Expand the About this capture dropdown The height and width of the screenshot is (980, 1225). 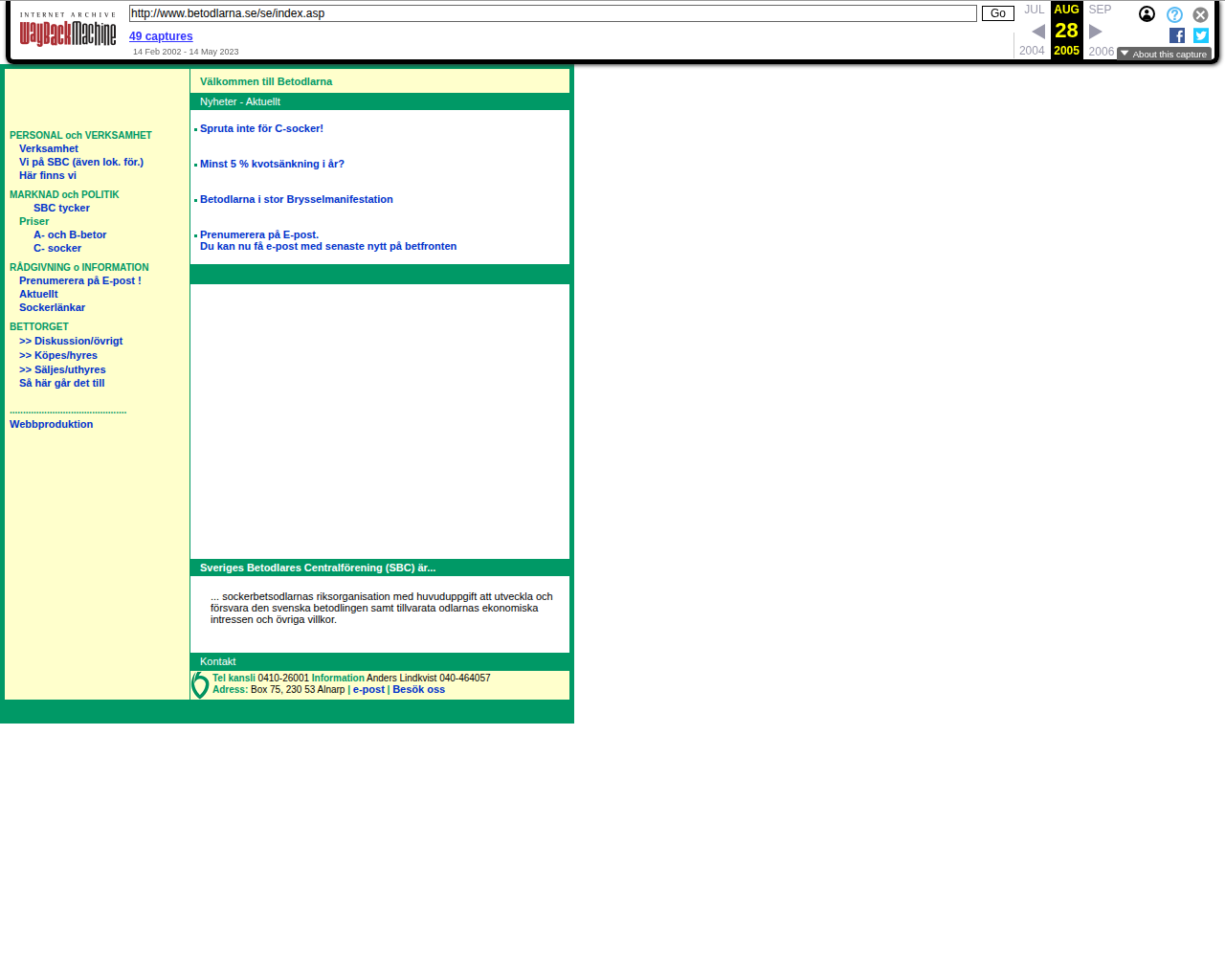[x=1164, y=54]
